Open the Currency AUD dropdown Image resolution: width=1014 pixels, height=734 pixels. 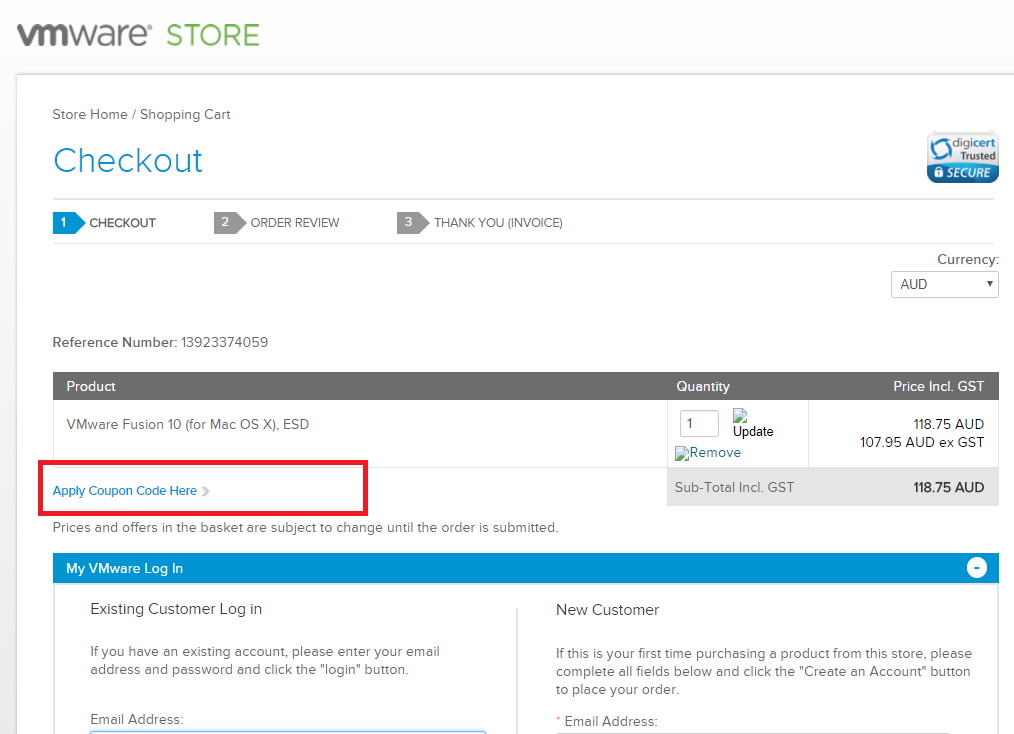coord(944,285)
